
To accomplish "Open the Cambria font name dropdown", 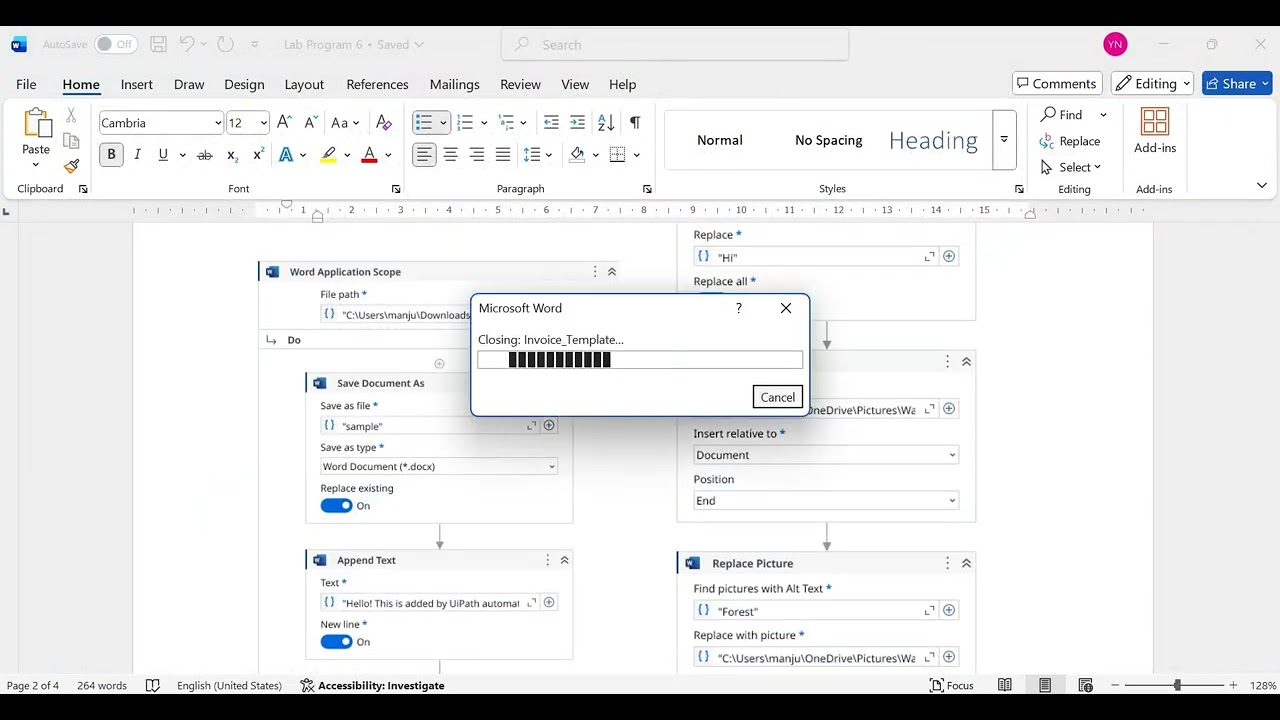I will pyautogui.click(x=161, y=122).
